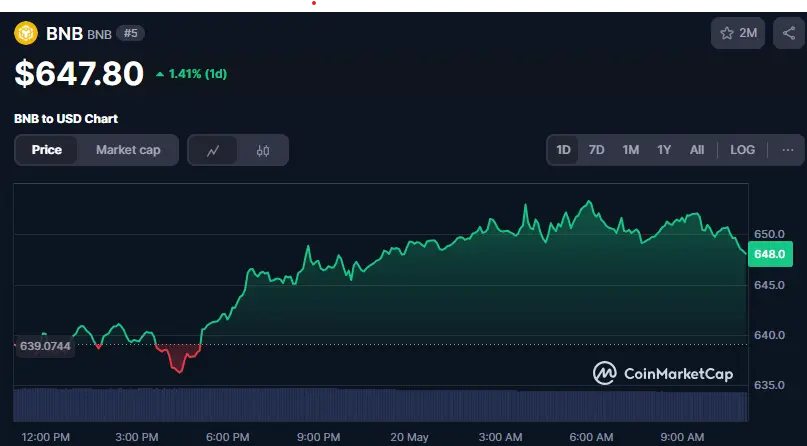
Task: Click the 645.0 axis label
Action: (x=769, y=285)
